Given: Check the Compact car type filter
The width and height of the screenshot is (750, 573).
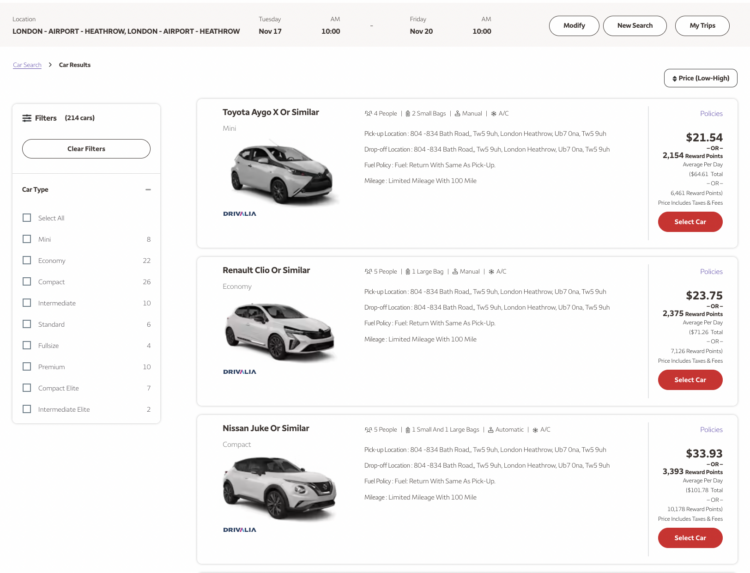Looking at the screenshot, I should [27, 282].
